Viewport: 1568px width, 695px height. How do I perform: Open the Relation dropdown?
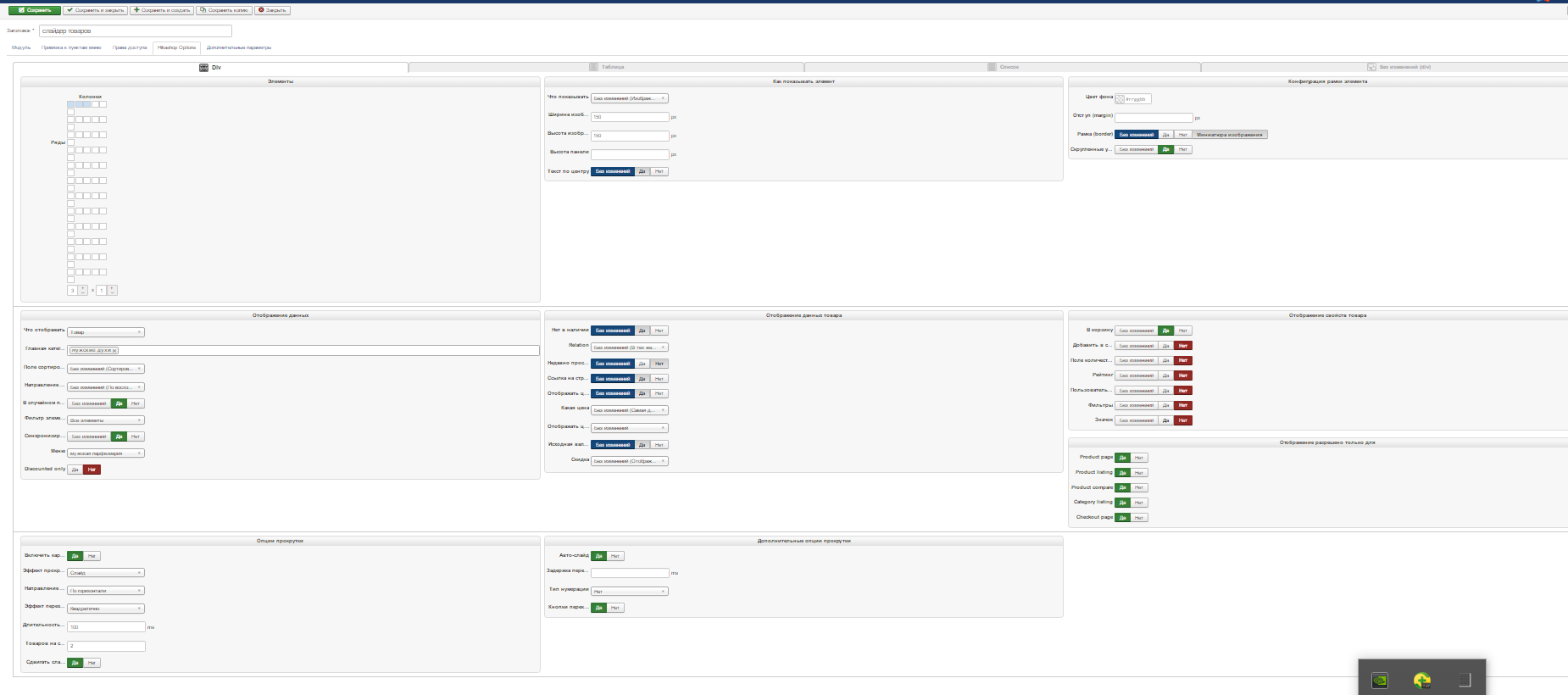click(x=630, y=347)
